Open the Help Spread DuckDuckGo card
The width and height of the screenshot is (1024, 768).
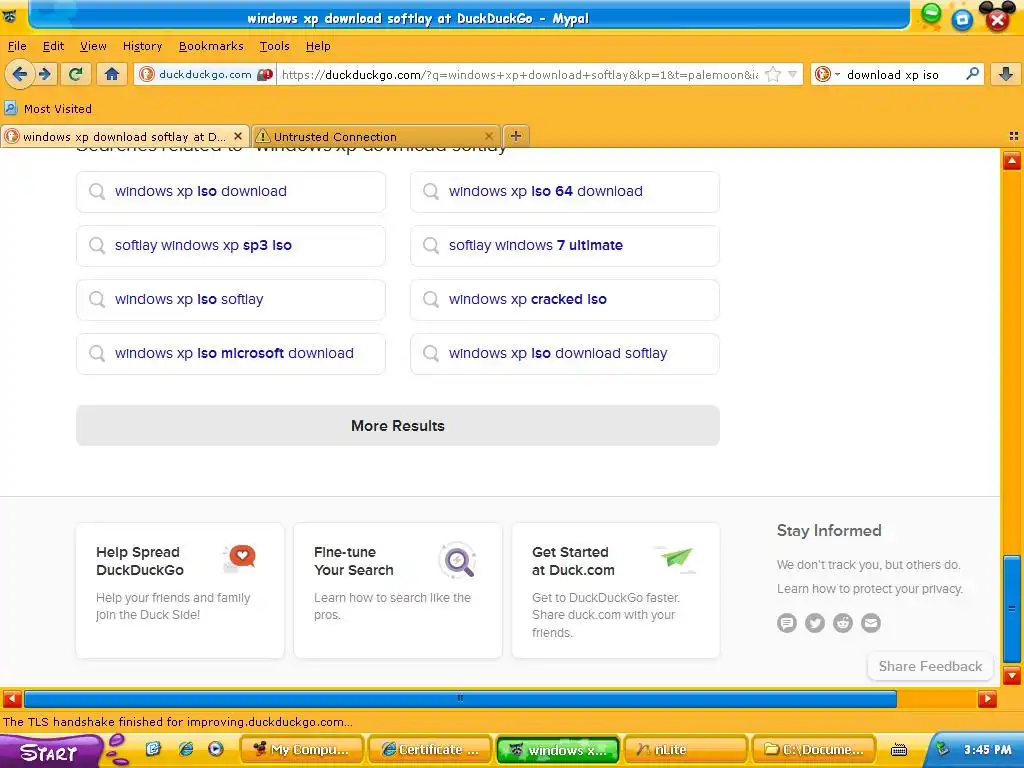(x=180, y=590)
